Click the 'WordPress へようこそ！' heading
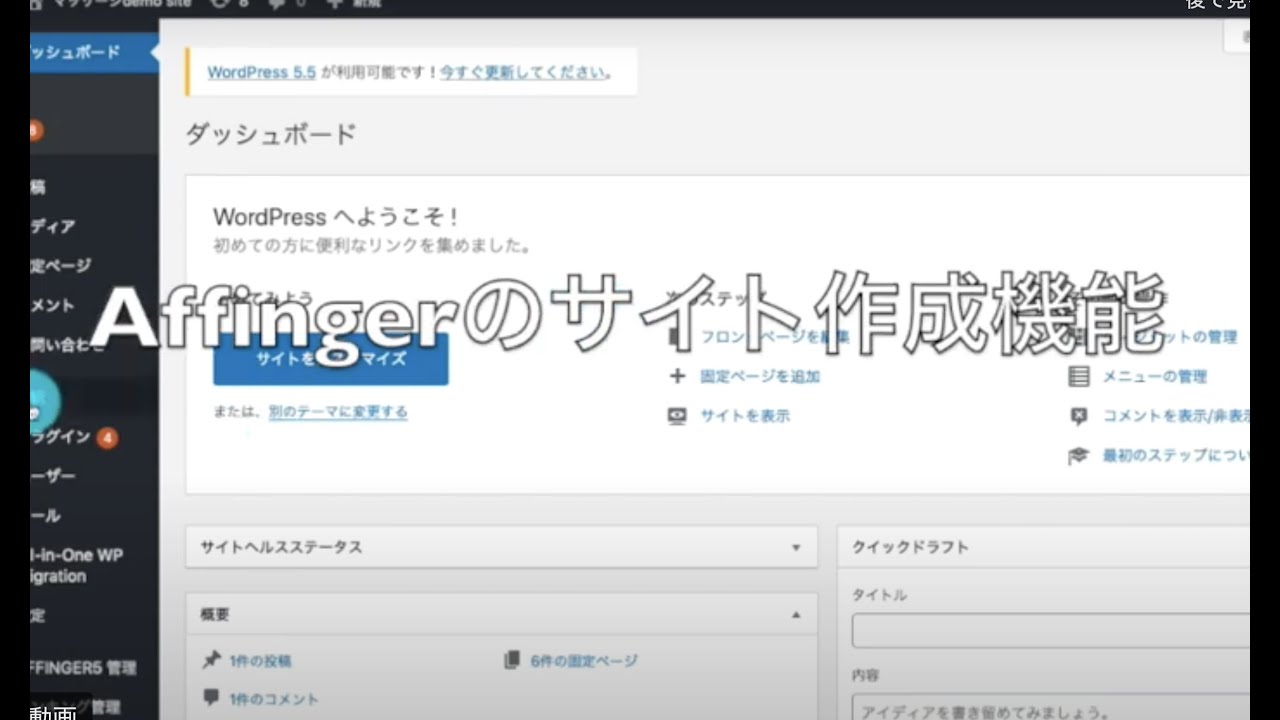 tap(336, 217)
